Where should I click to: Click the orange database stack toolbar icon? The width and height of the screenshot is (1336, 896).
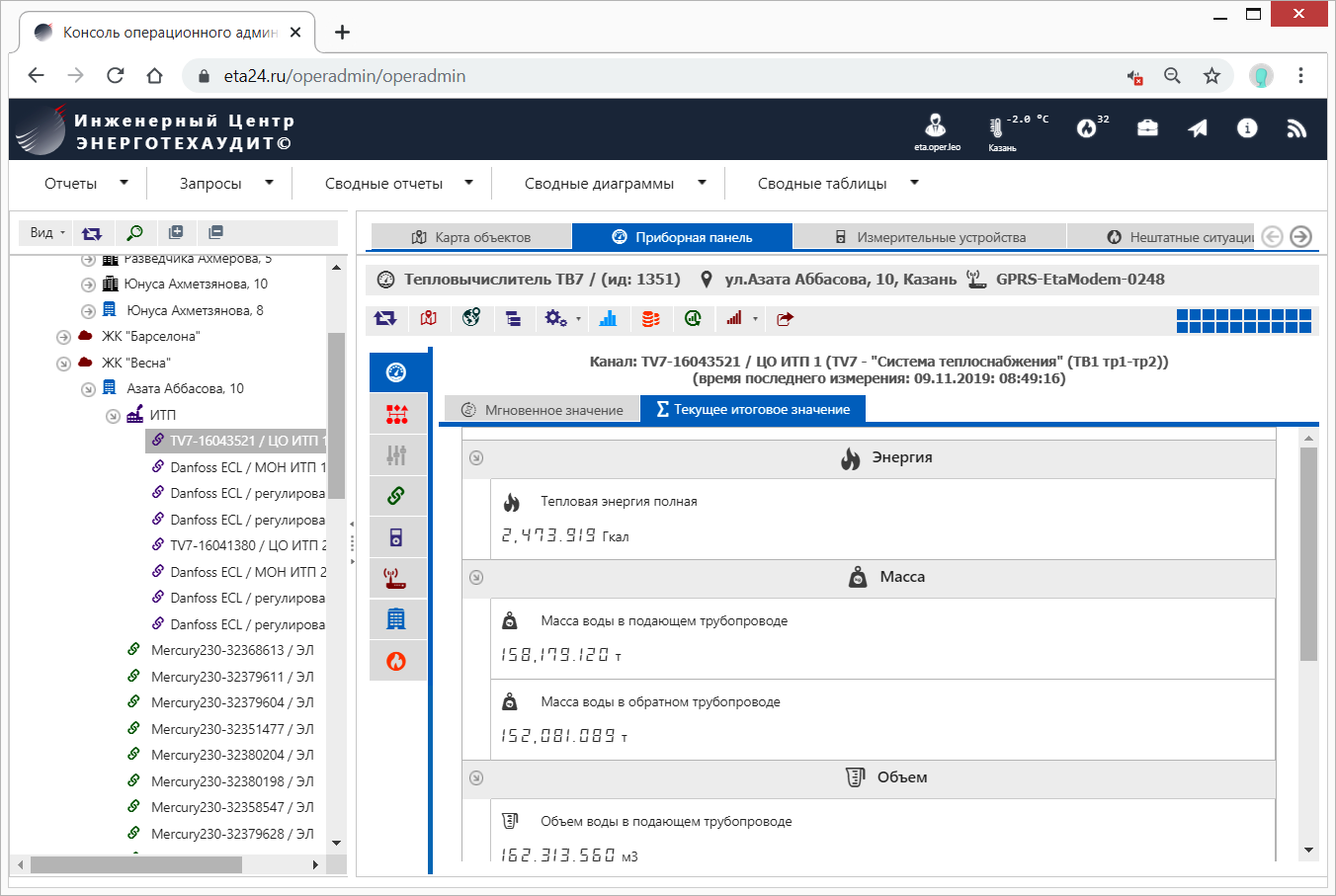(650, 318)
